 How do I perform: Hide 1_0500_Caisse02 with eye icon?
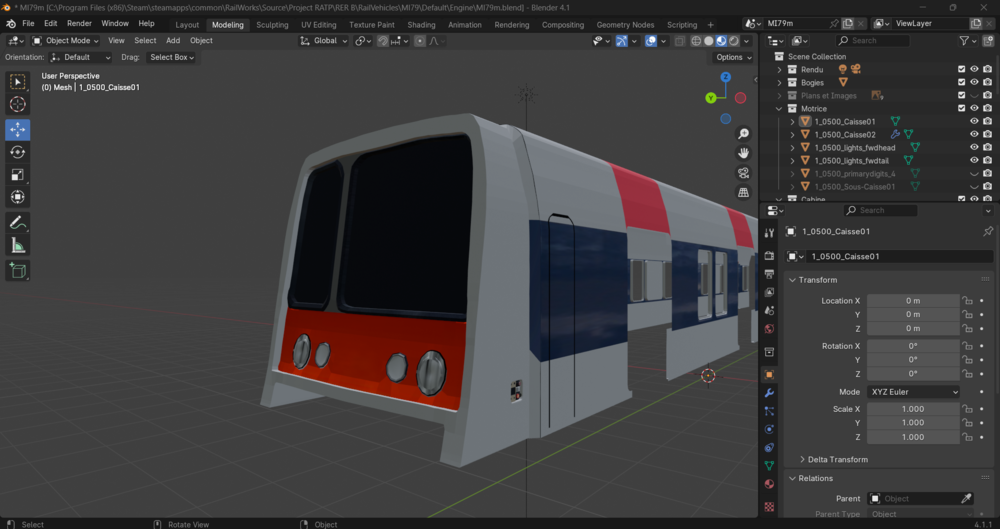click(x=974, y=135)
